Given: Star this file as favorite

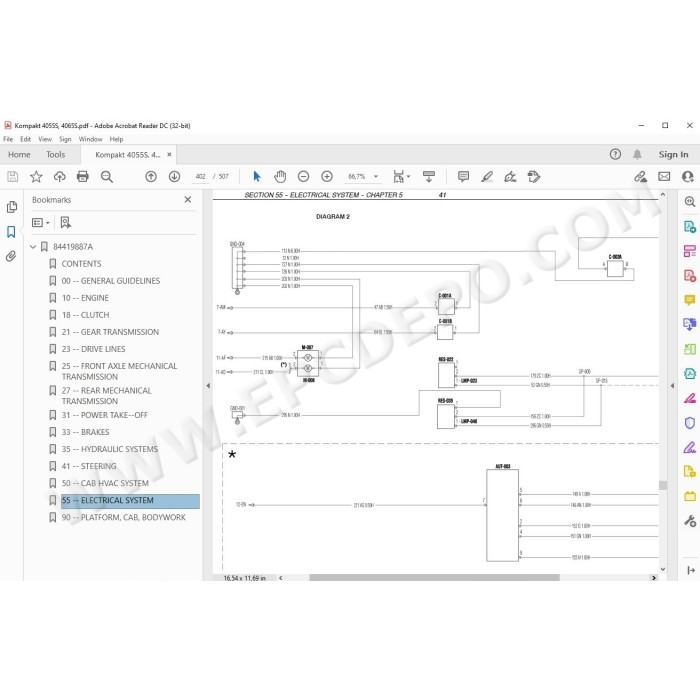Looking at the screenshot, I should point(36,177).
